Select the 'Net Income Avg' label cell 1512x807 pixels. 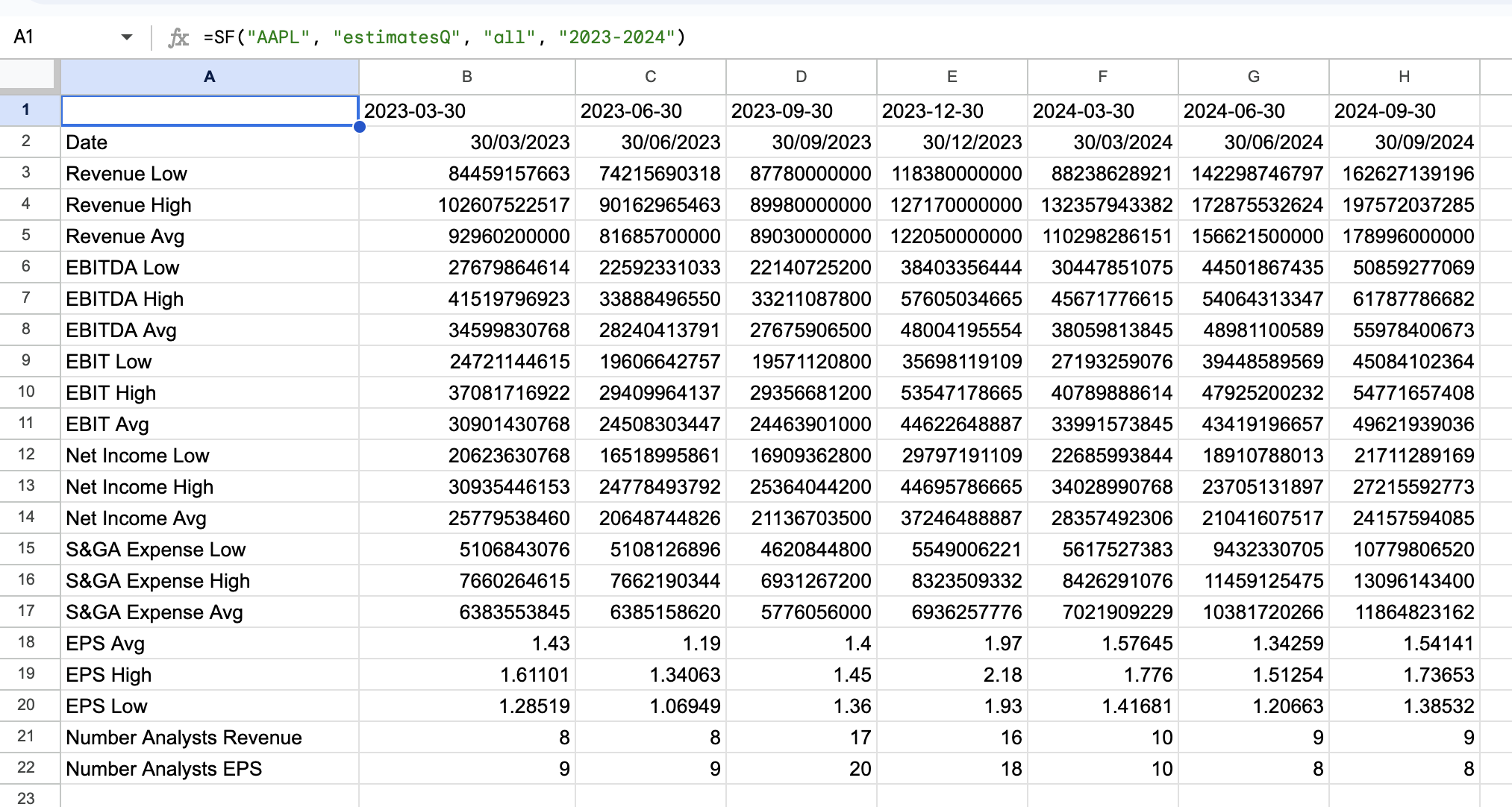pos(210,518)
